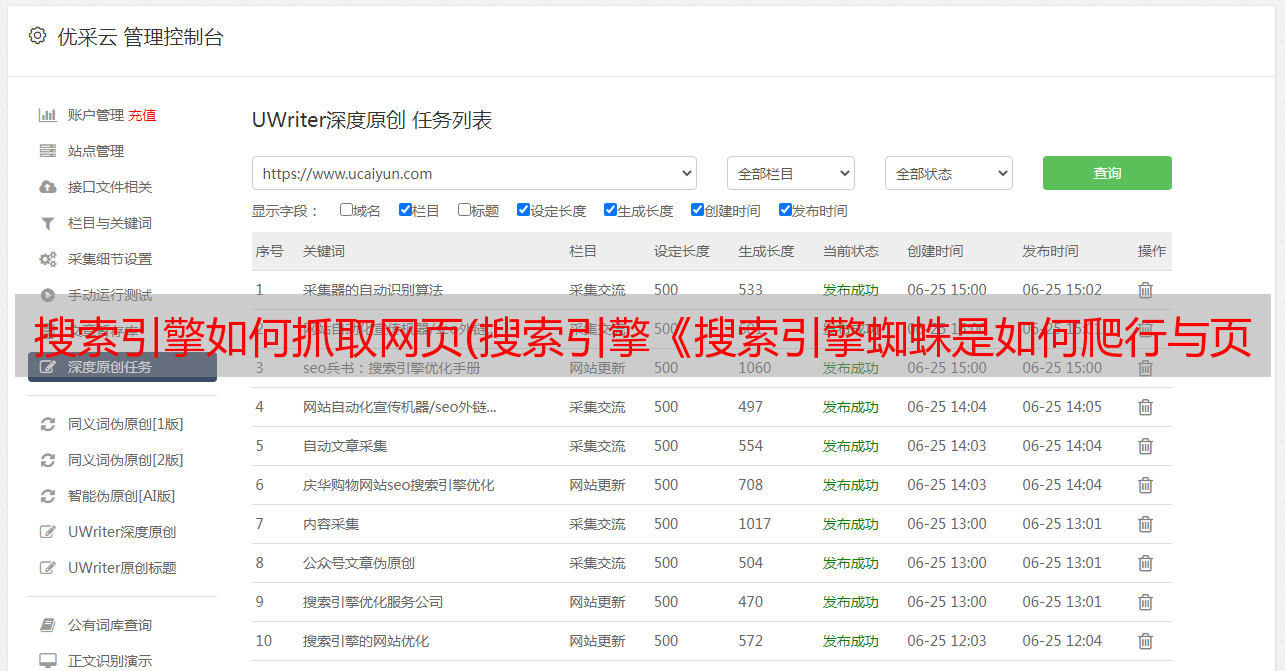Image resolution: width=1285 pixels, height=671 pixels.
Task: Click the 接口文件相关 cloud upload icon
Action: [x=47, y=187]
